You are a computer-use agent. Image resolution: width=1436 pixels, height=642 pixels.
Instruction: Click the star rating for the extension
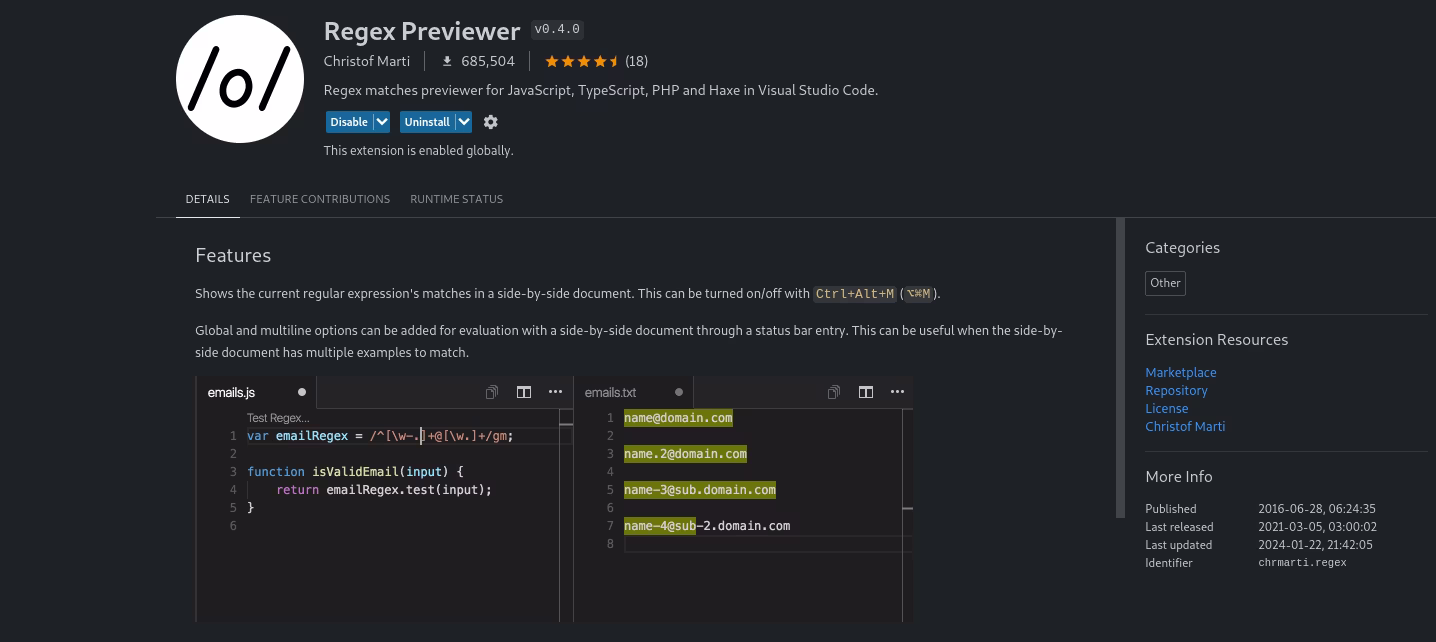pyautogui.click(x=583, y=61)
